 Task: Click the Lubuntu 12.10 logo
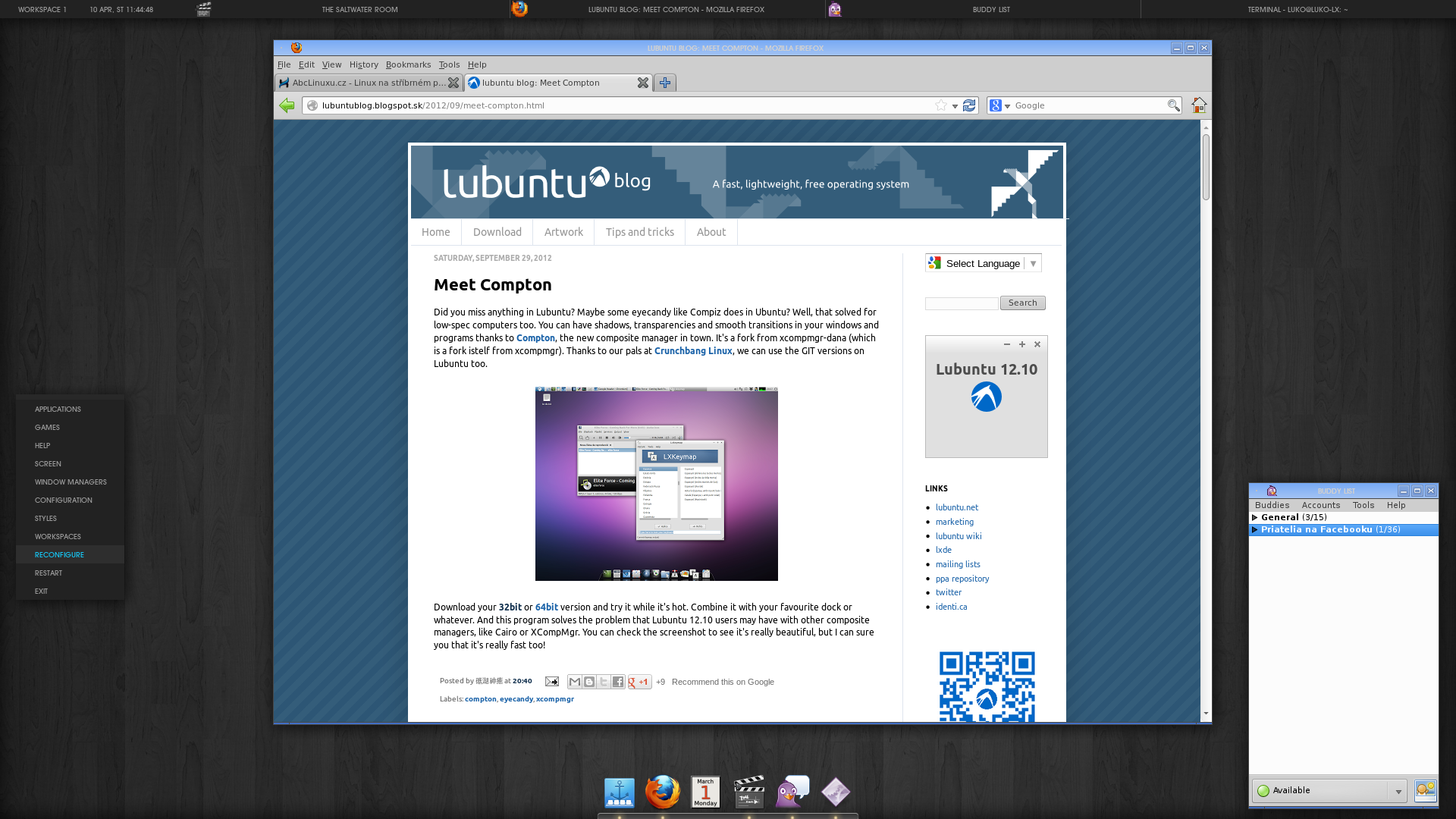[x=987, y=397]
